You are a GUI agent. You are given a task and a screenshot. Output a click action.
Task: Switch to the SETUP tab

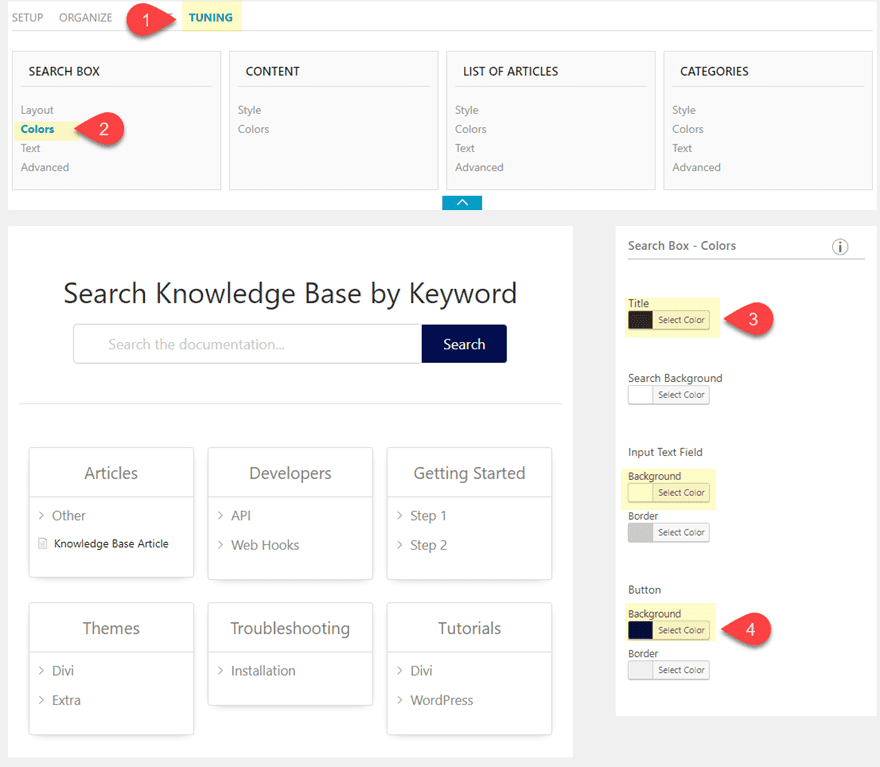[x=27, y=16]
